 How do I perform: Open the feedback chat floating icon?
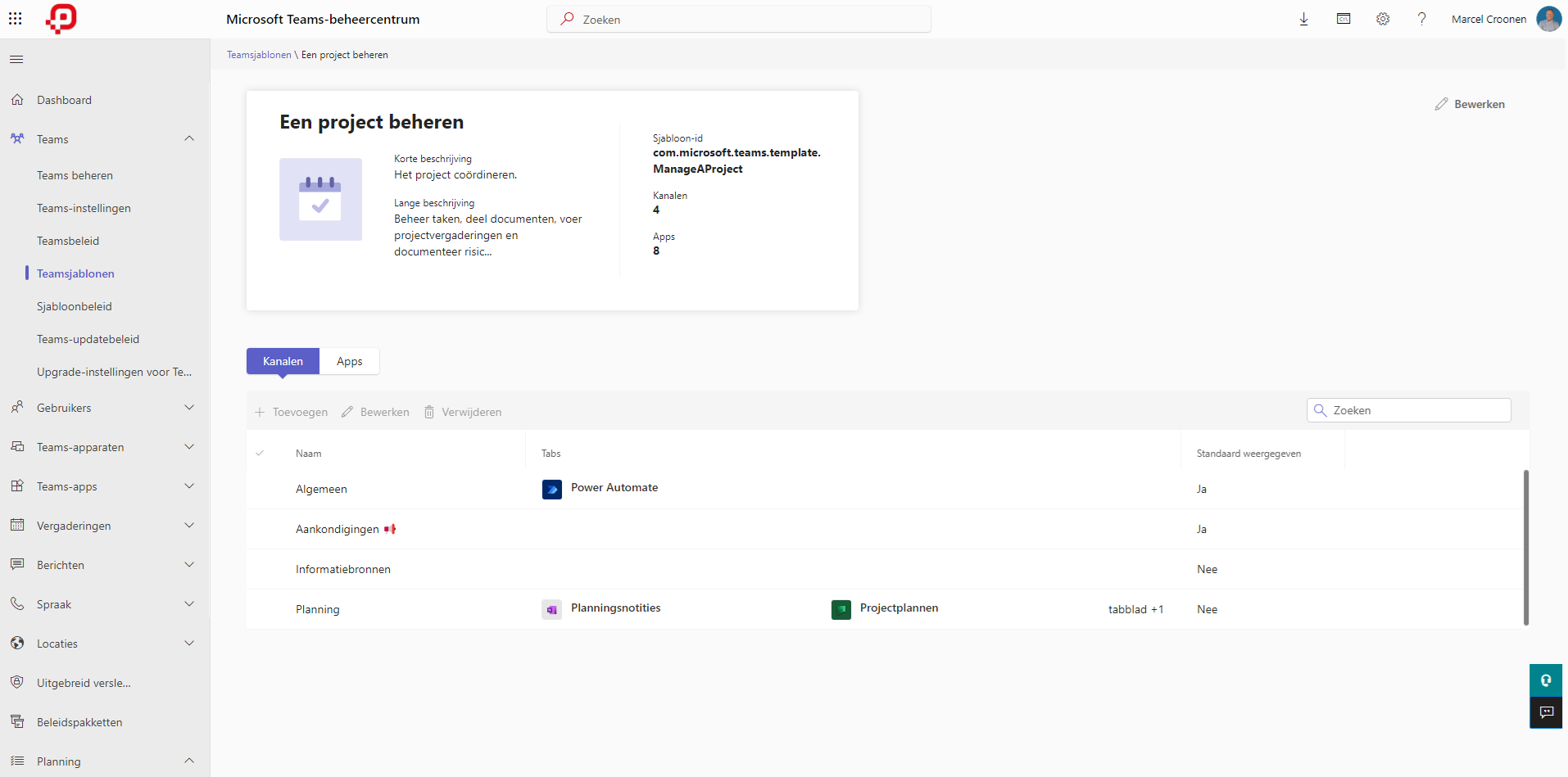click(x=1546, y=712)
